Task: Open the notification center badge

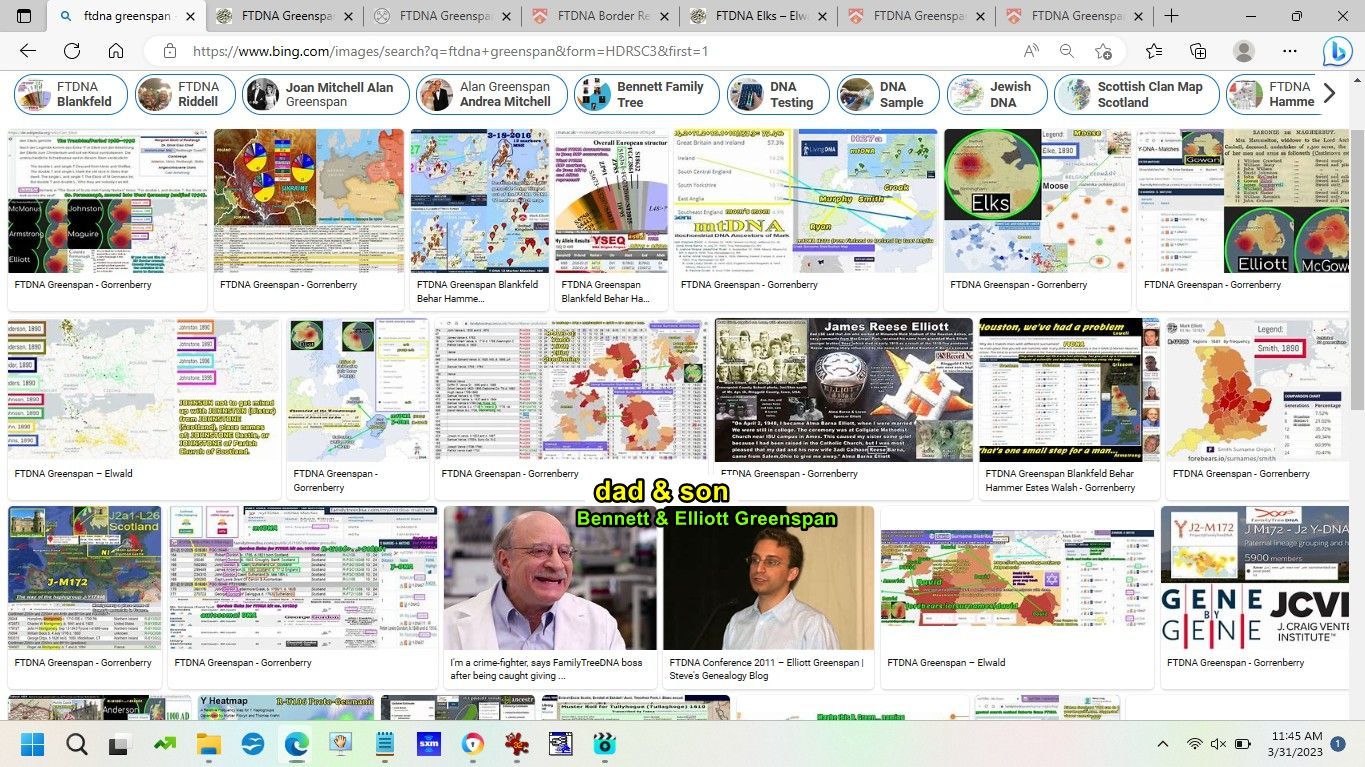Action: (x=1337, y=744)
